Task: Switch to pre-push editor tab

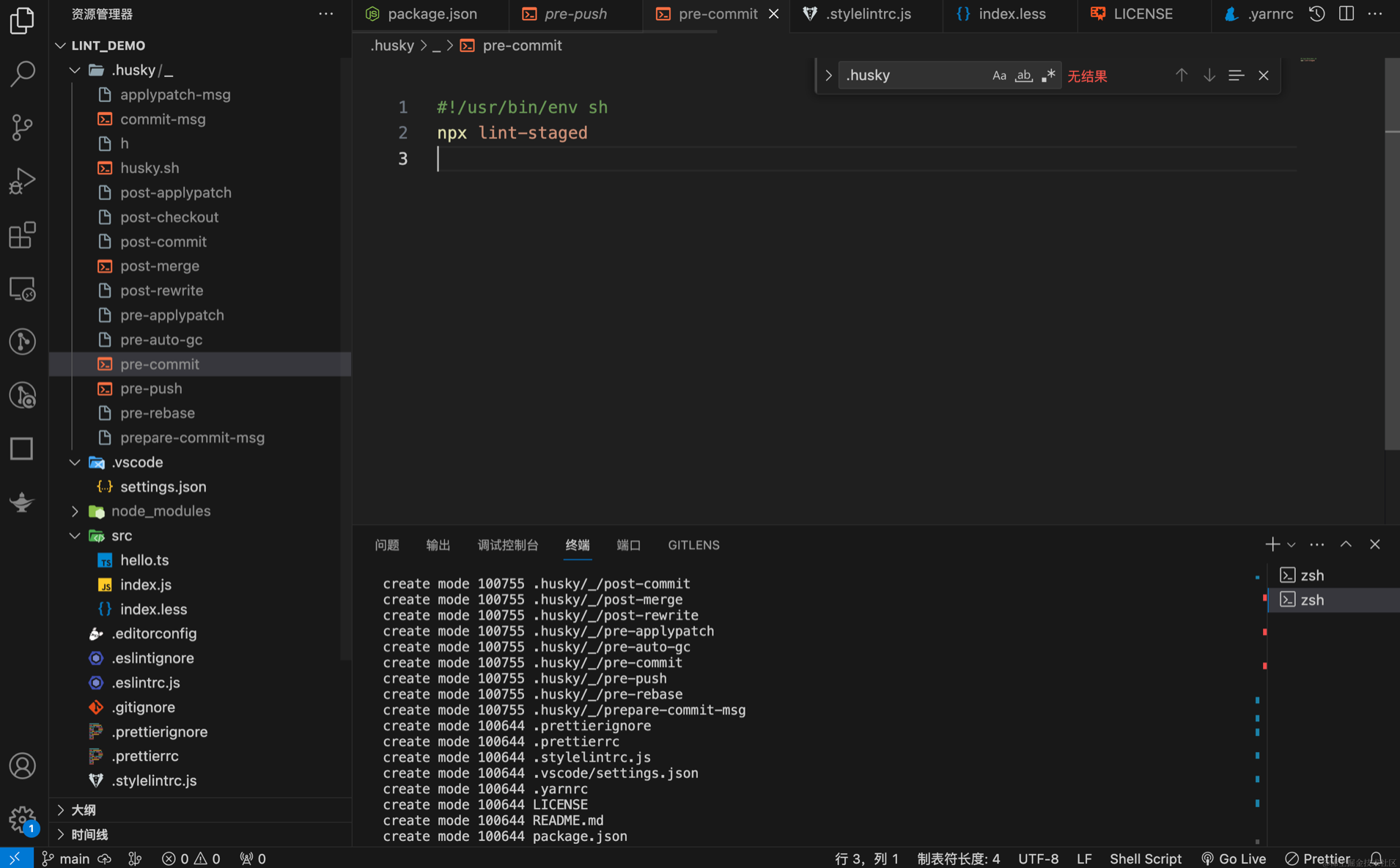Action: point(575,14)
